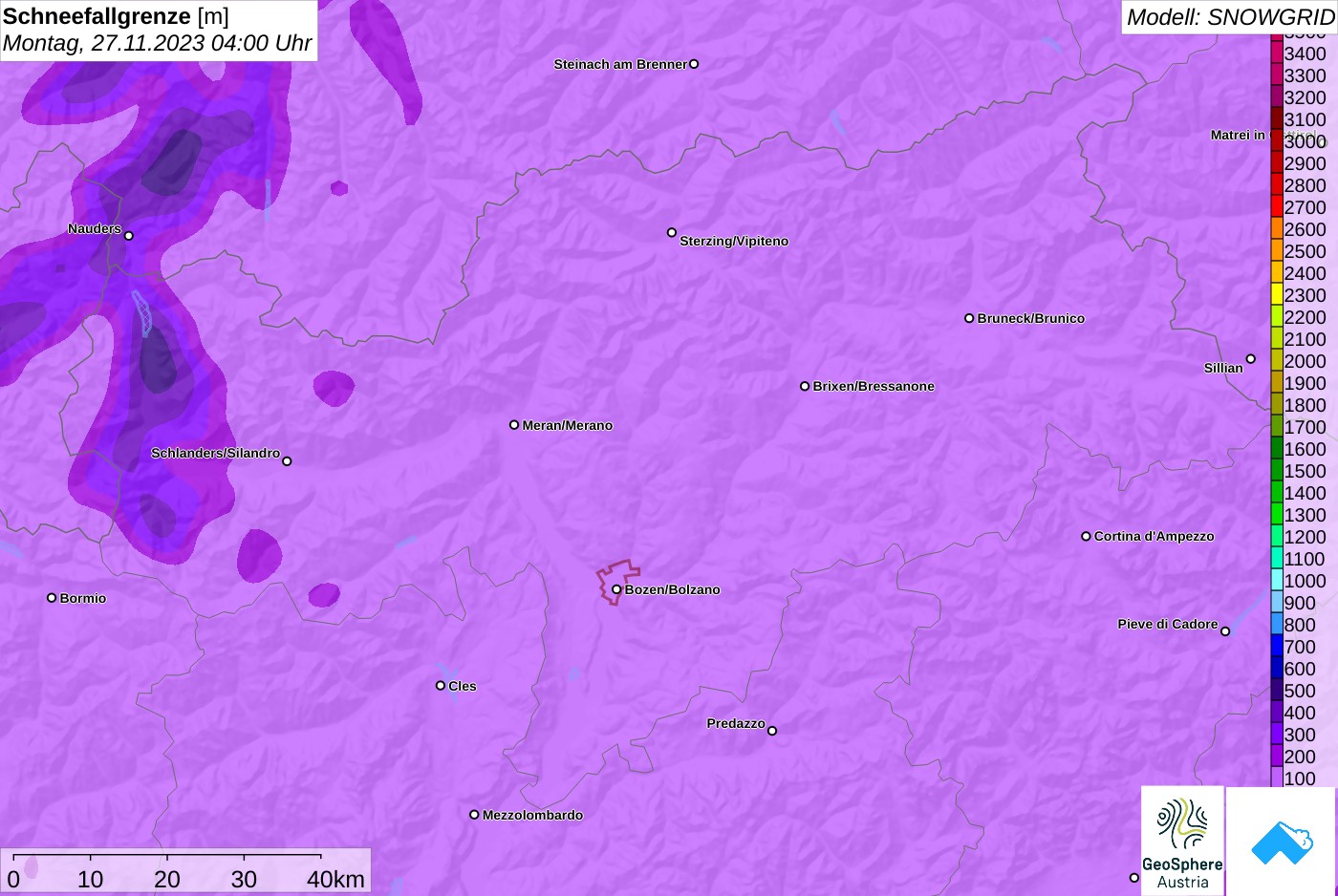Click the '40km' scale bar label
This screenshot has height=896, width=1338.
(x=335, y=879)
